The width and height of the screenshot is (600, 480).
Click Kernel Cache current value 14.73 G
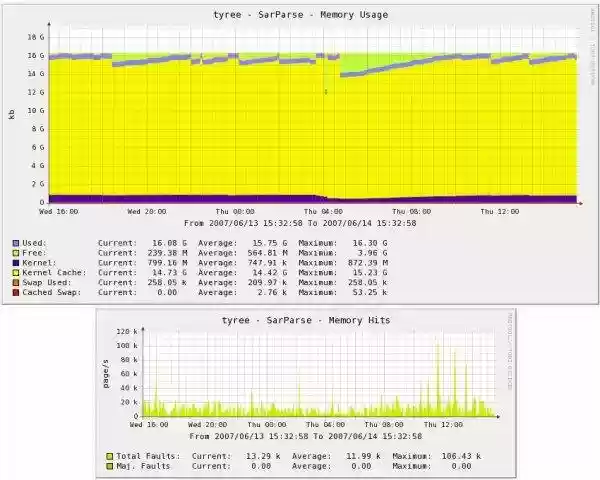pyautogui.click(x=170, y=273)
